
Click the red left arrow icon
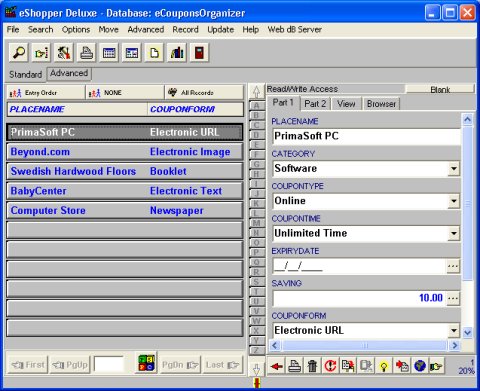pos(276,366)
